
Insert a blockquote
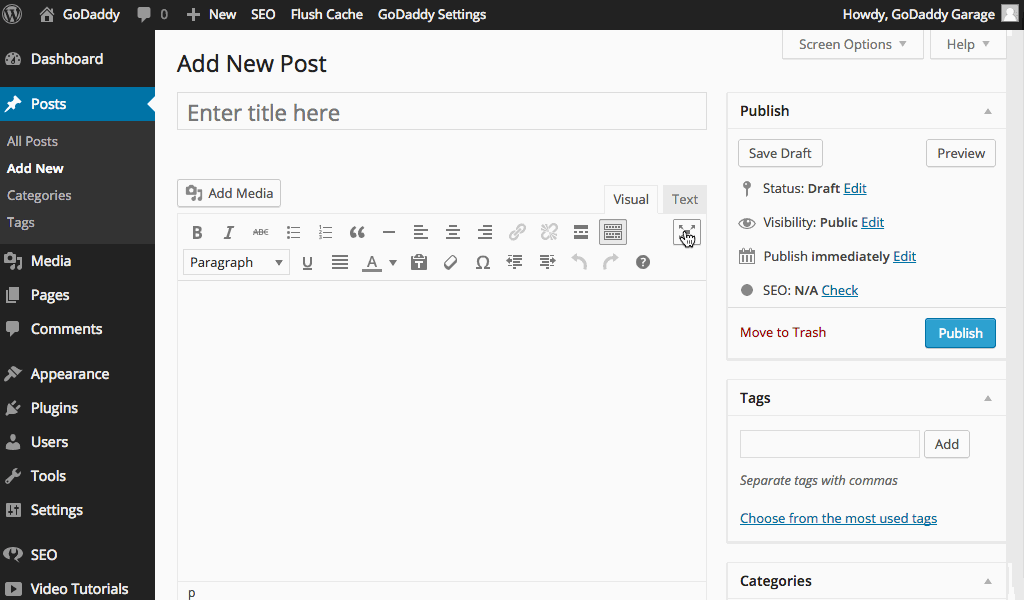point(357,233)
